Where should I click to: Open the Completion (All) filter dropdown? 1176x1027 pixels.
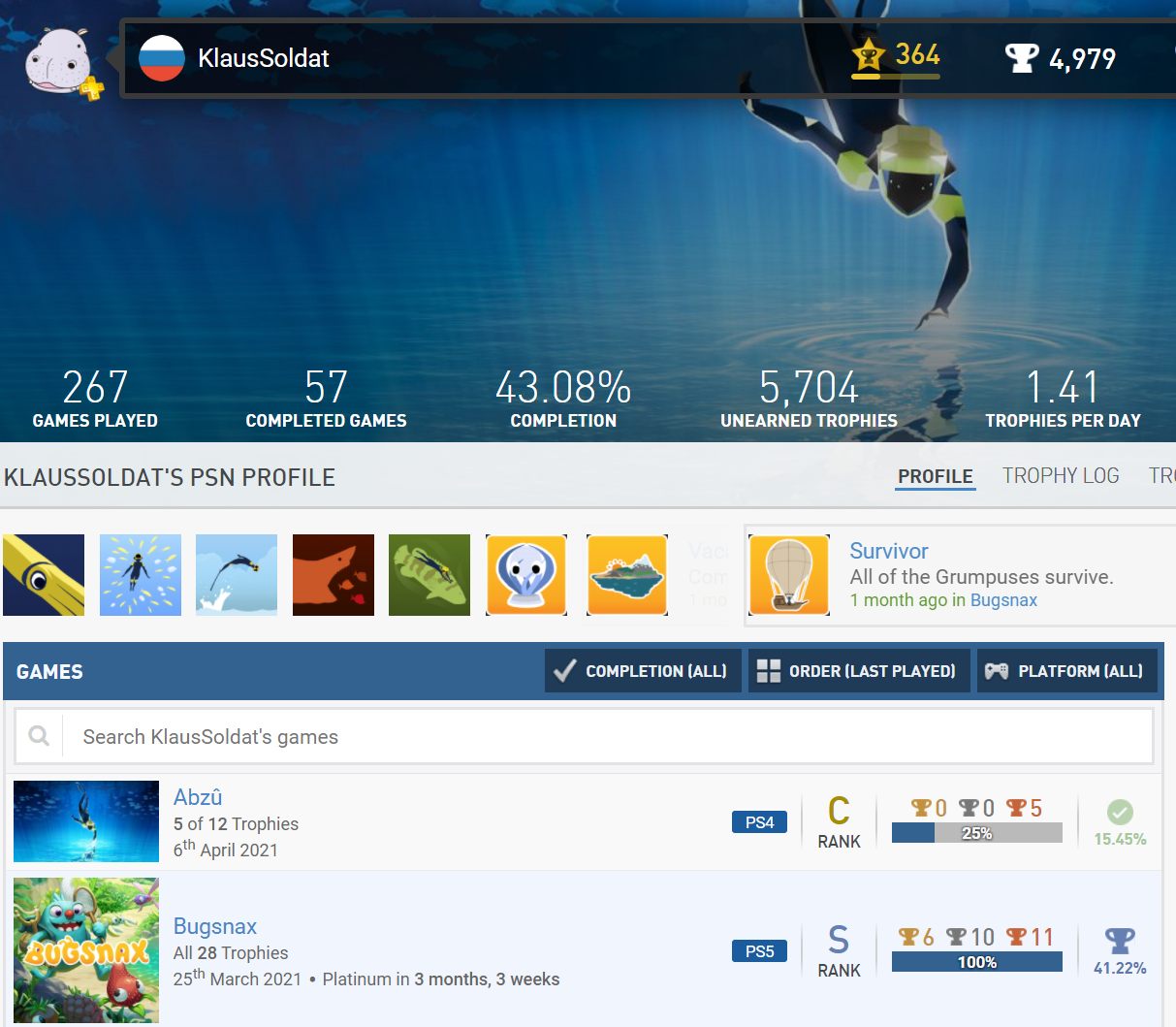(643, 671)
